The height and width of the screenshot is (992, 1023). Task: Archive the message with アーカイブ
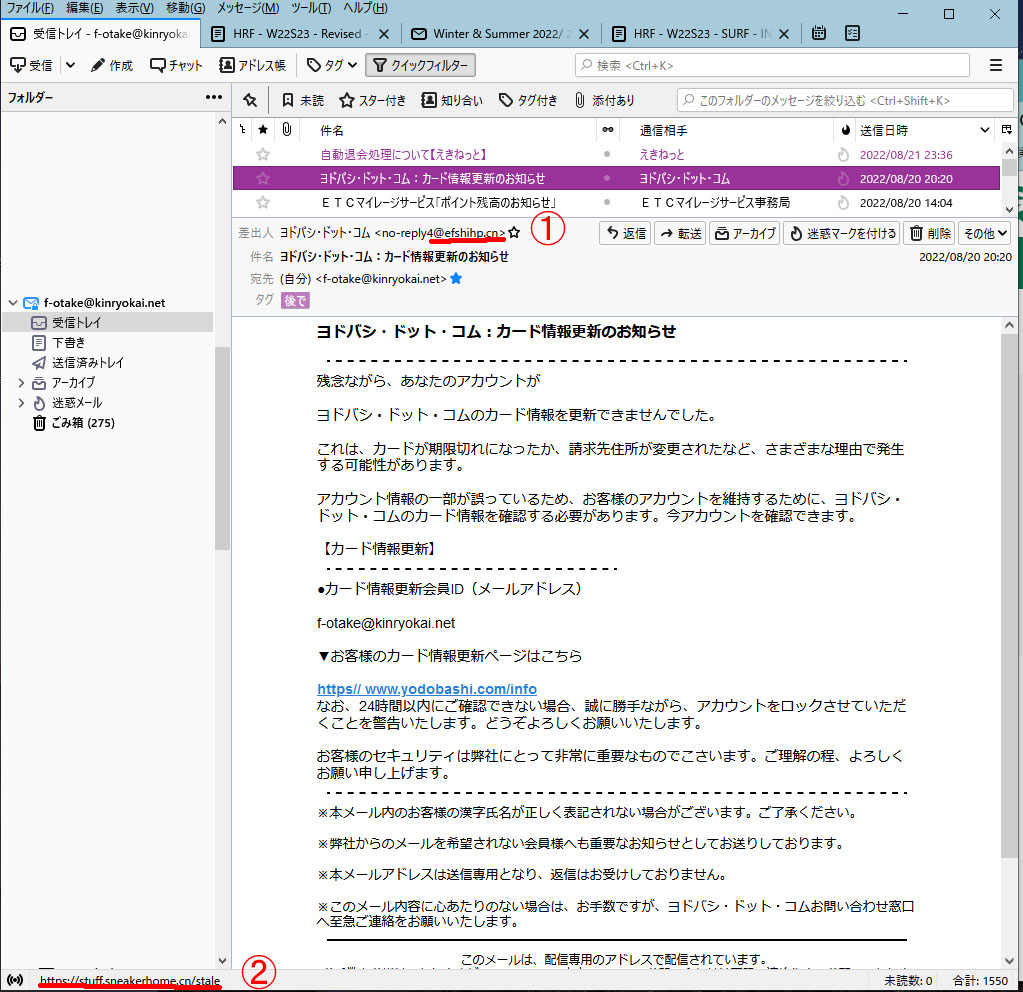point(746,233)
